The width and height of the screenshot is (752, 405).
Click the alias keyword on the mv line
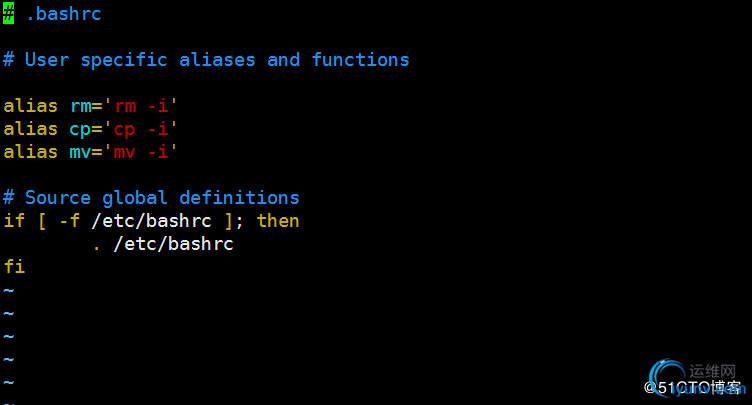[31, 152]
